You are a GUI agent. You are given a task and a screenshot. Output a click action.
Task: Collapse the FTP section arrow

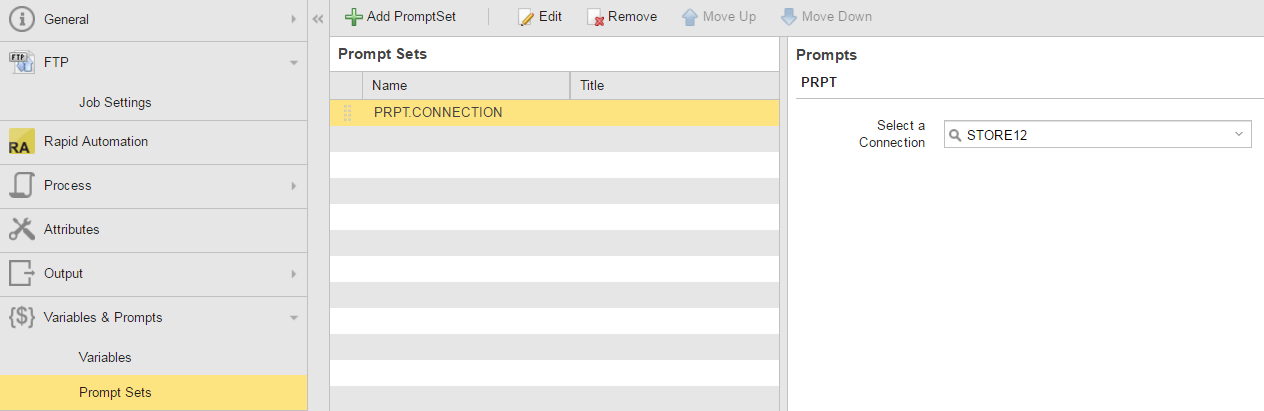tap(293, 63)
